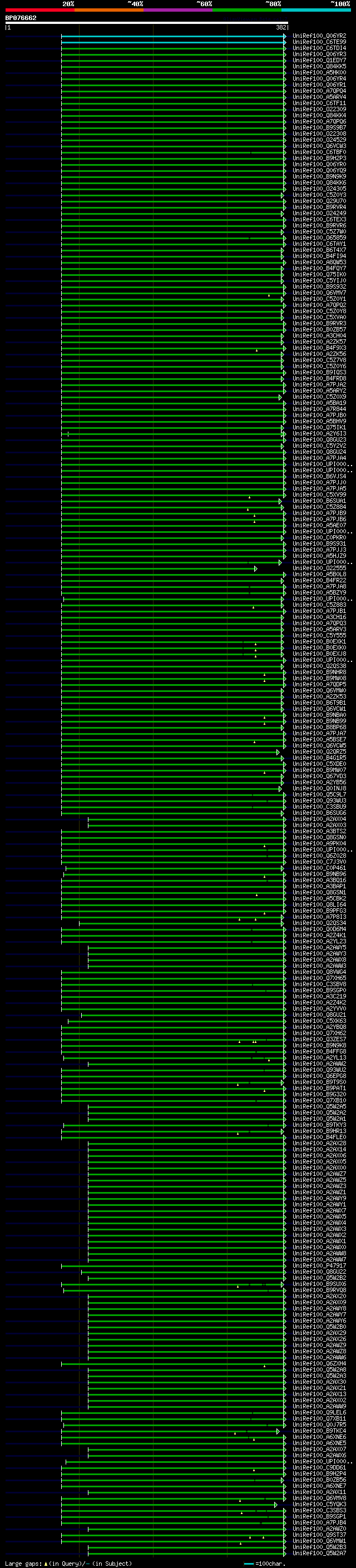Image resolution: width=356 pixels, height=1568 pixels.
Task: Click the UniRef100_O22555 hit
Action: point(319,568)
